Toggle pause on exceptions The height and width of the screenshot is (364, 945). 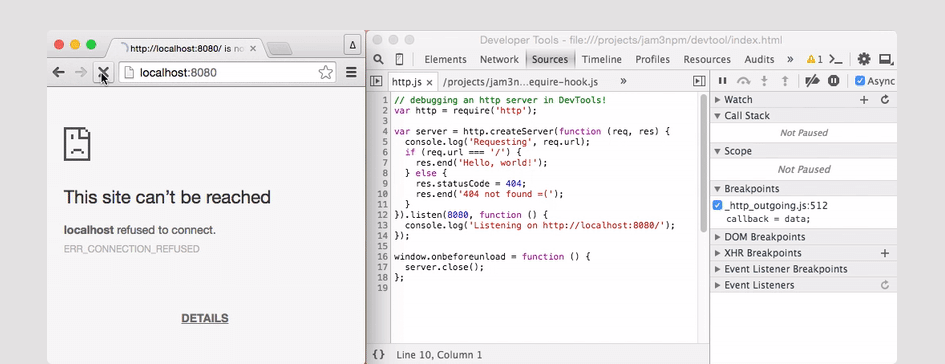pos(834,81)
